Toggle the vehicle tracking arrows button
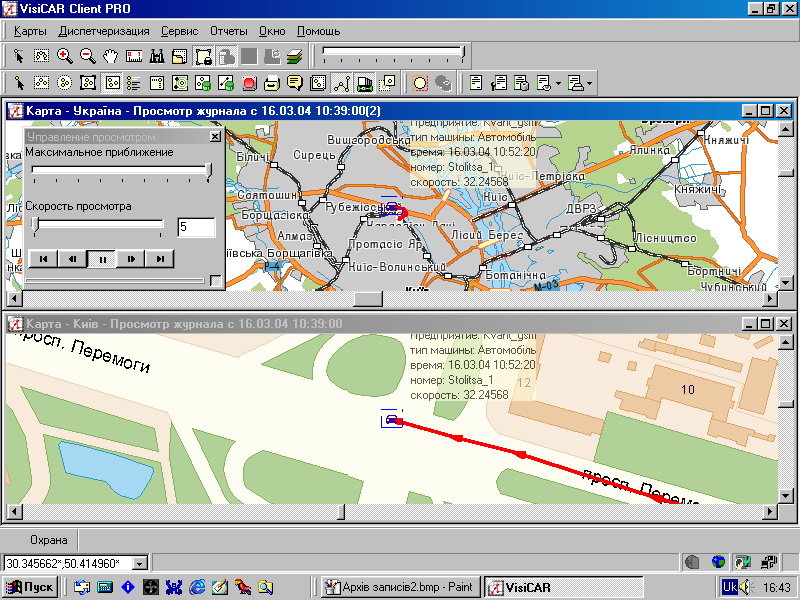Image resolution: width=800 pixels, height=600 pixels. (364, 83)
